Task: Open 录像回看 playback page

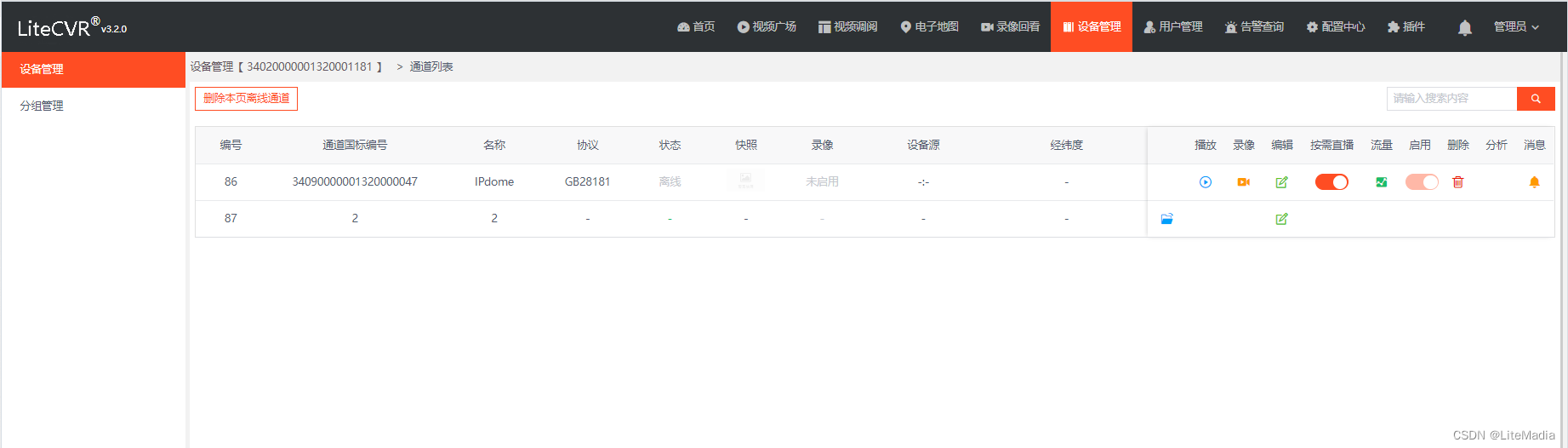Action: pyautogui.click(x=1010, y=27)
